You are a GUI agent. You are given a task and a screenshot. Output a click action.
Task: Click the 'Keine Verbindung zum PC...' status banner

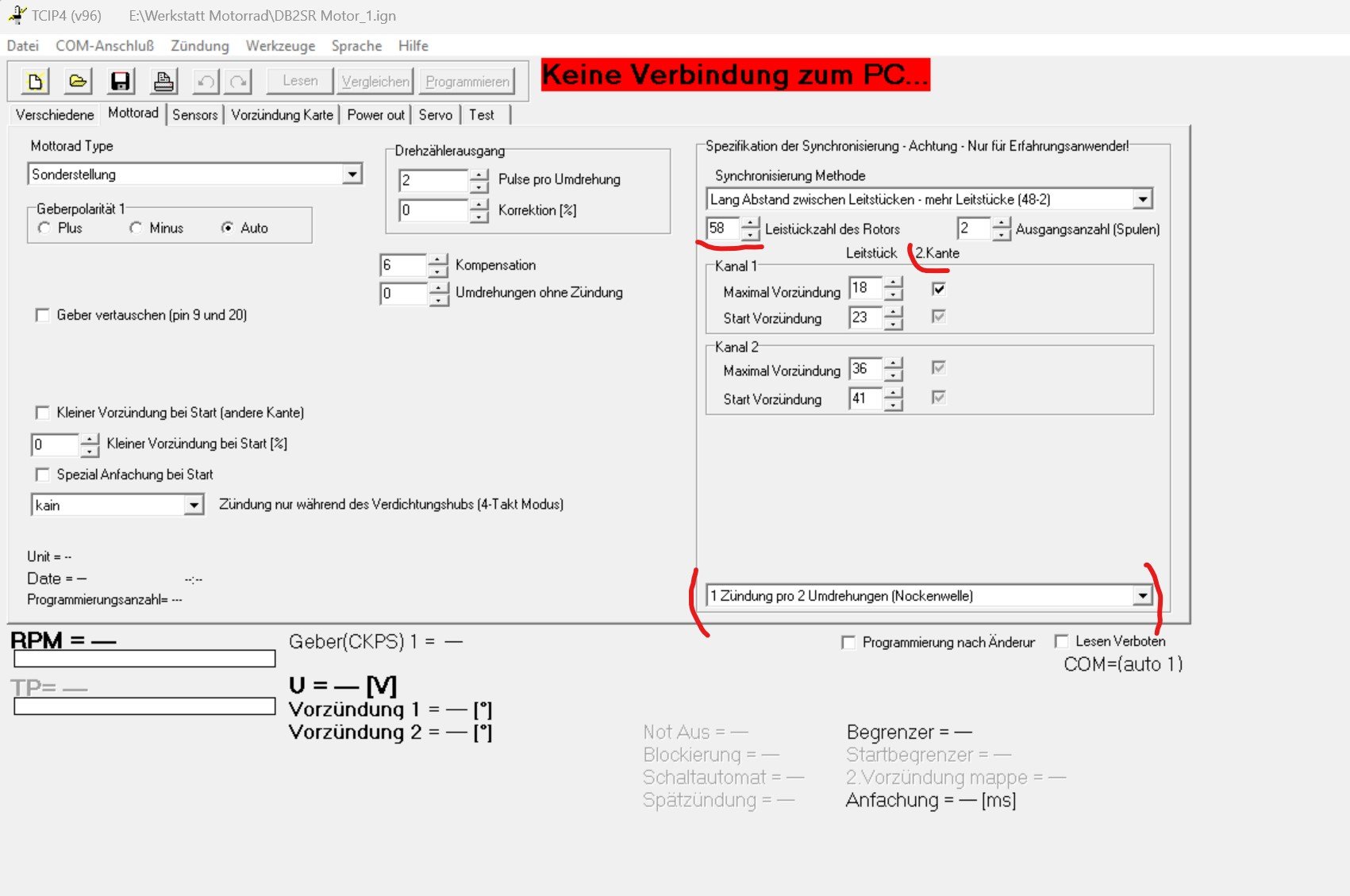(x=736, y=75)
